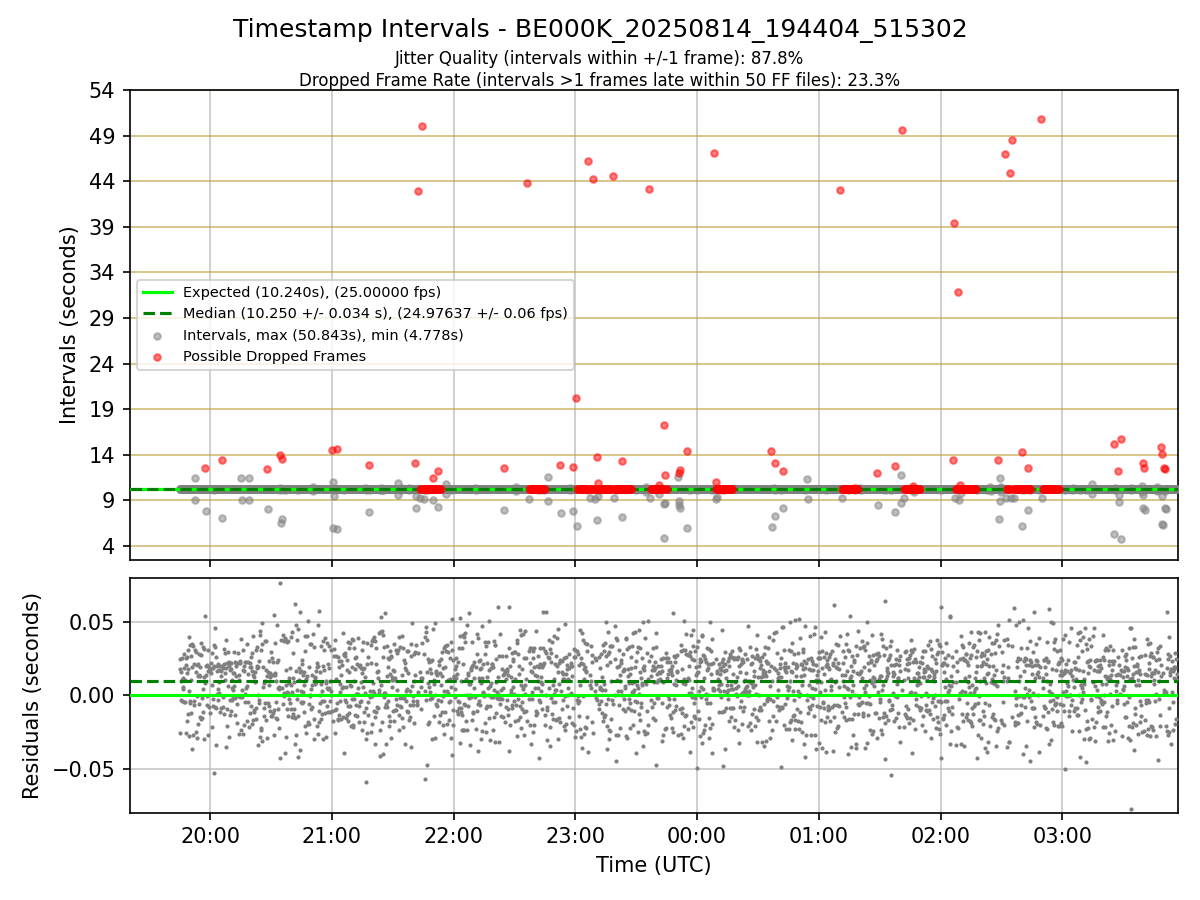Click the grey dot legend marker

[158, 335]
